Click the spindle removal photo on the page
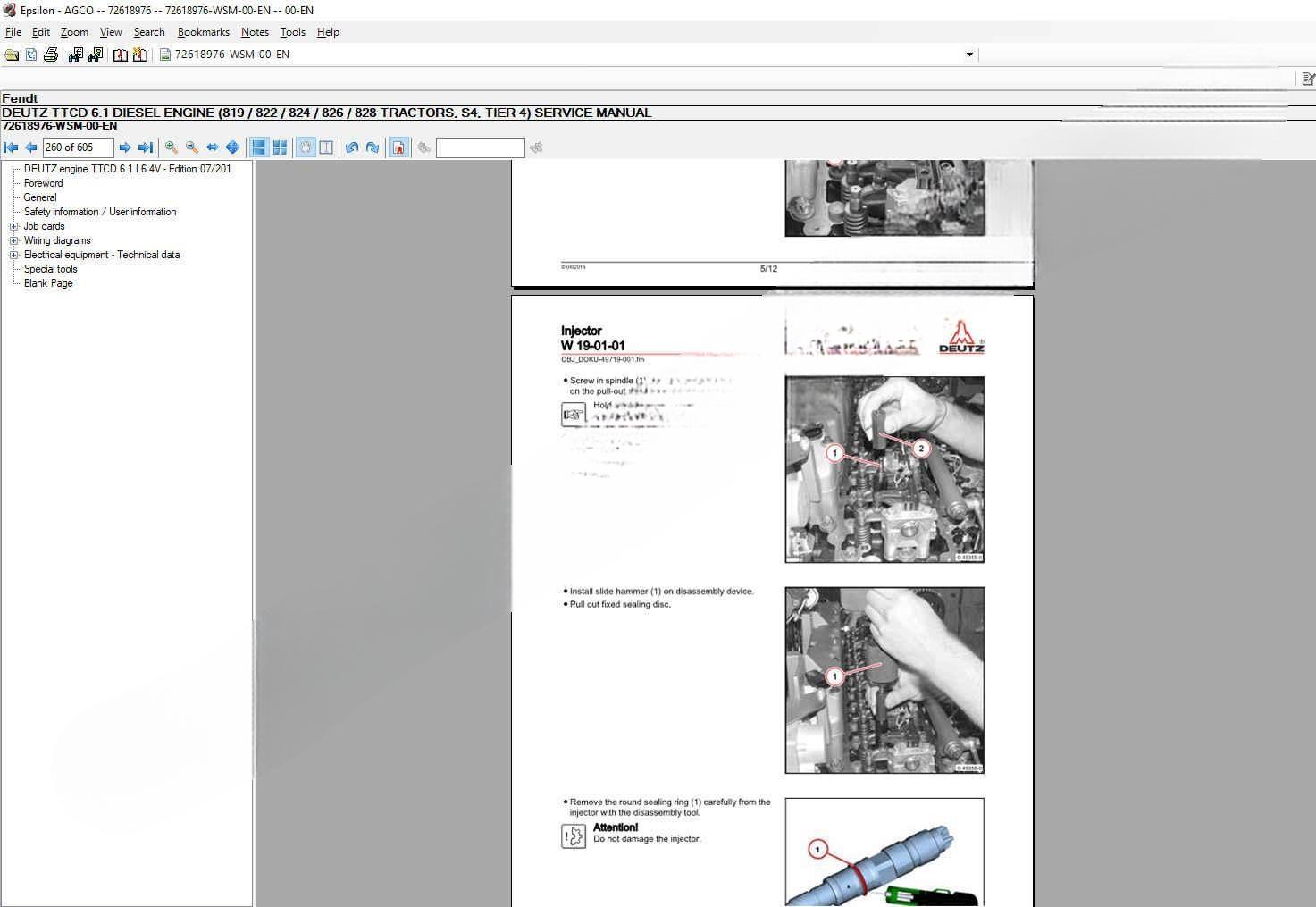Viewport: 1316px width, 907px height. click(884, 469)
